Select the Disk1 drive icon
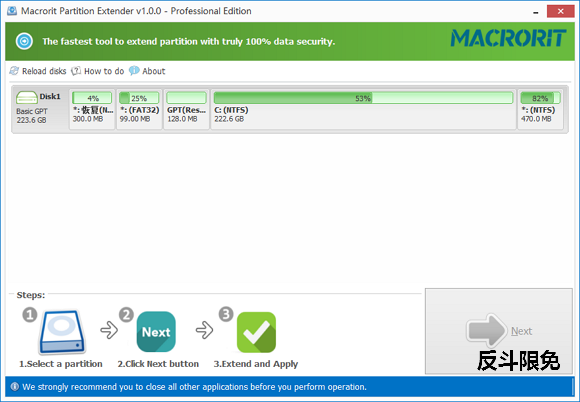The height and width of the screenshot is (402, 580). pos(27,98)
